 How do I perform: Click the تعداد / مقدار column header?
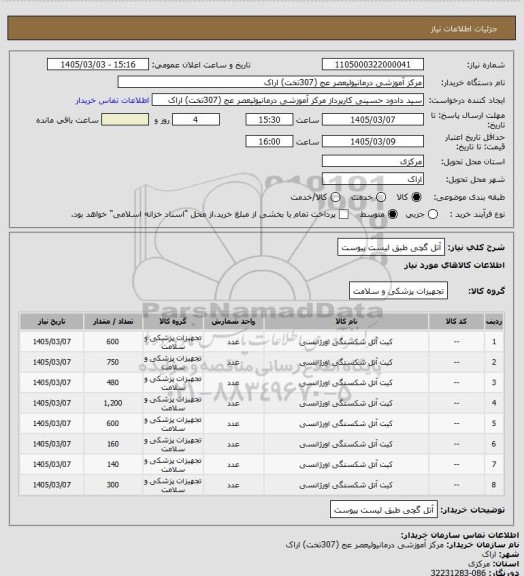pos(113,321)
